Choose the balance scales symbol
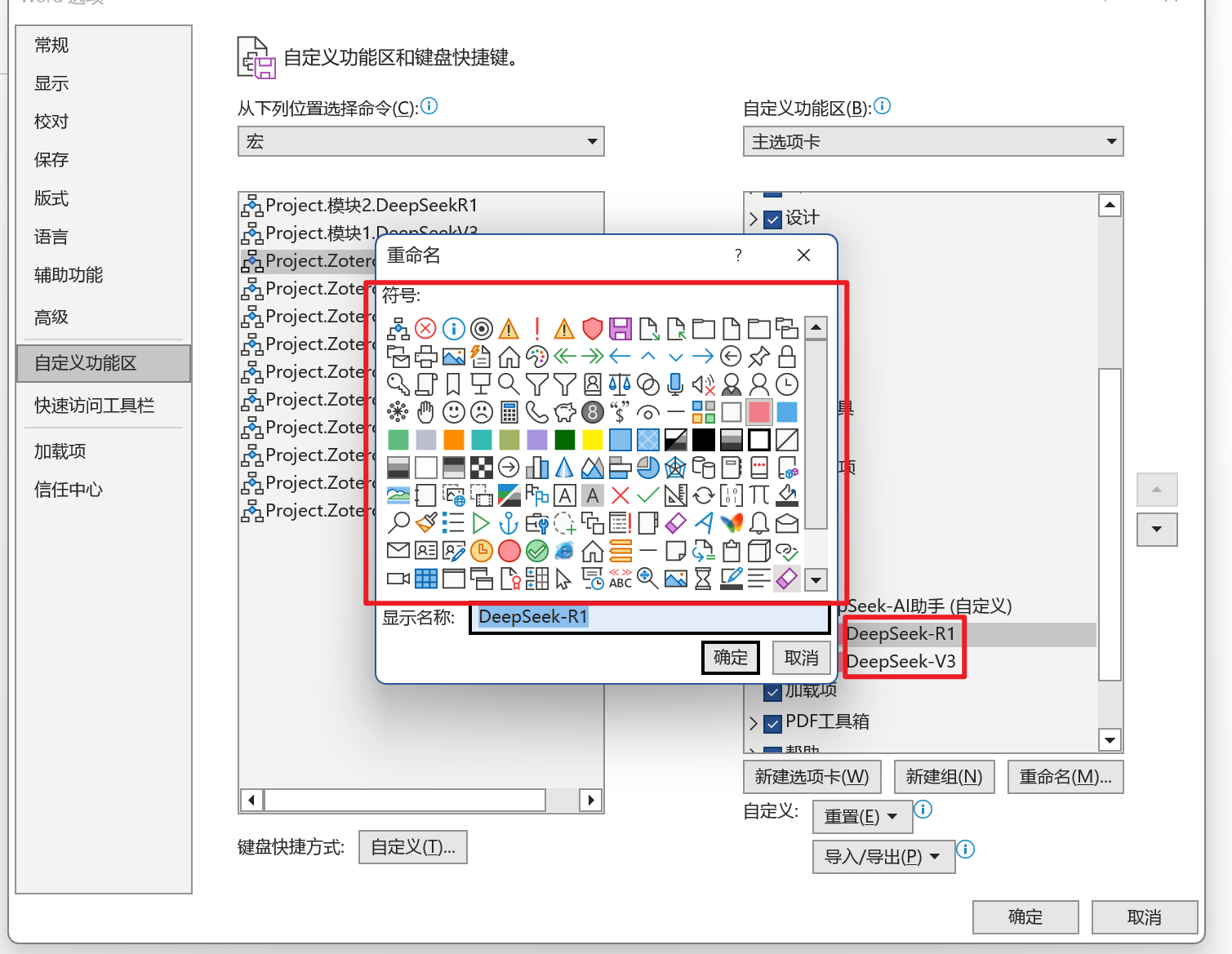1232x954 pixels. (620, 384)
